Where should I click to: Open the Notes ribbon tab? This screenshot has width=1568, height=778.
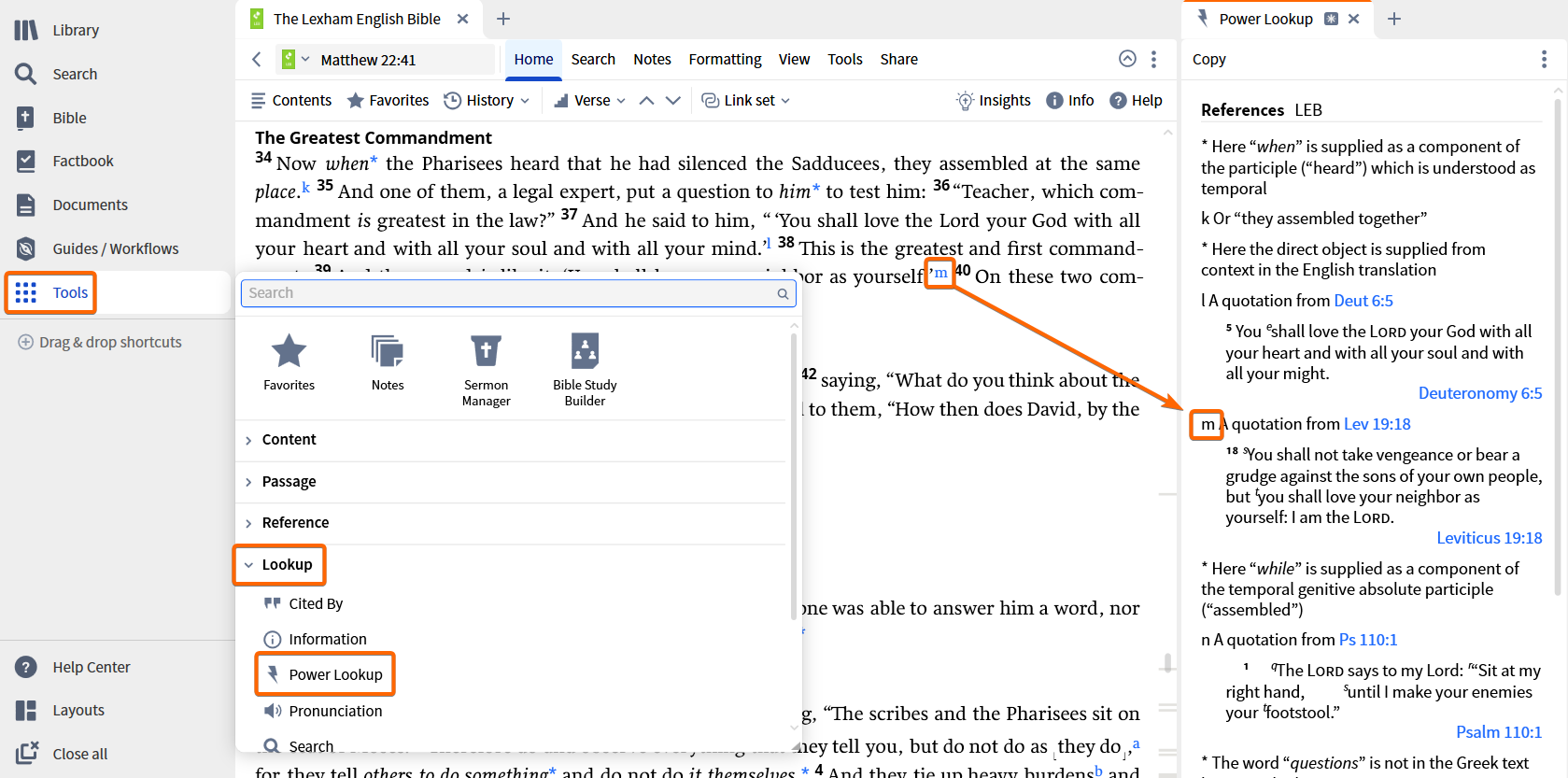[652, 59]
